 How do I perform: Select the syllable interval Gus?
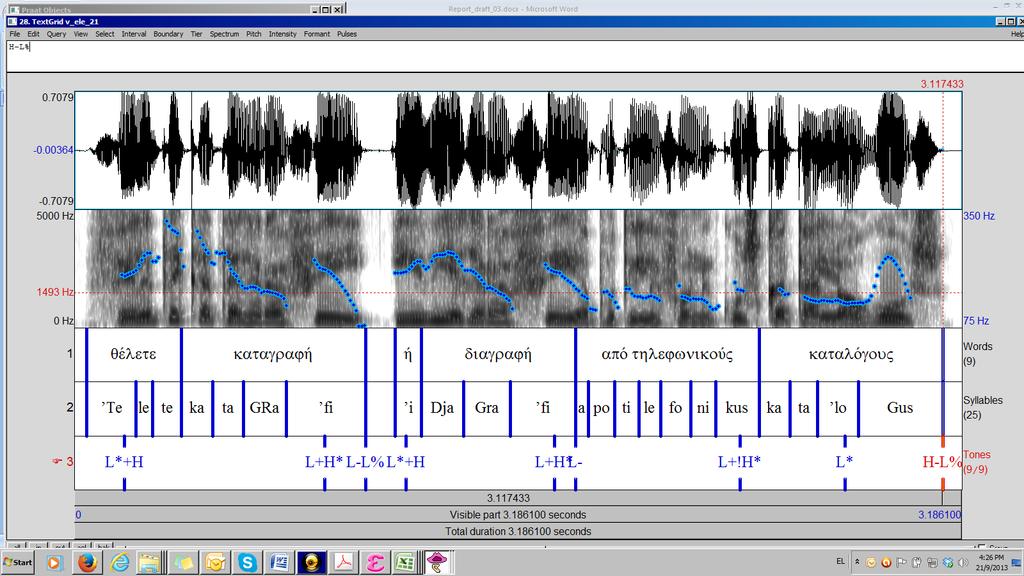(900, 408)
